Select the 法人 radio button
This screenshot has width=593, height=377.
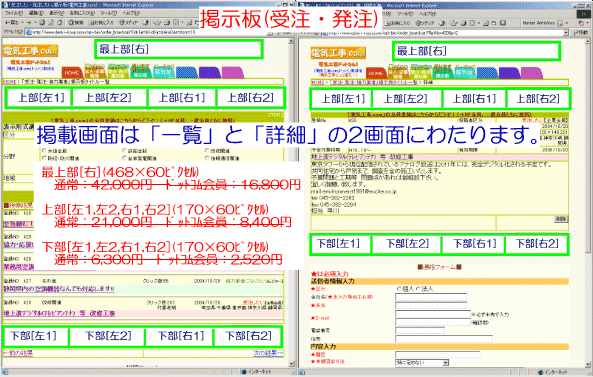point(418,289)
